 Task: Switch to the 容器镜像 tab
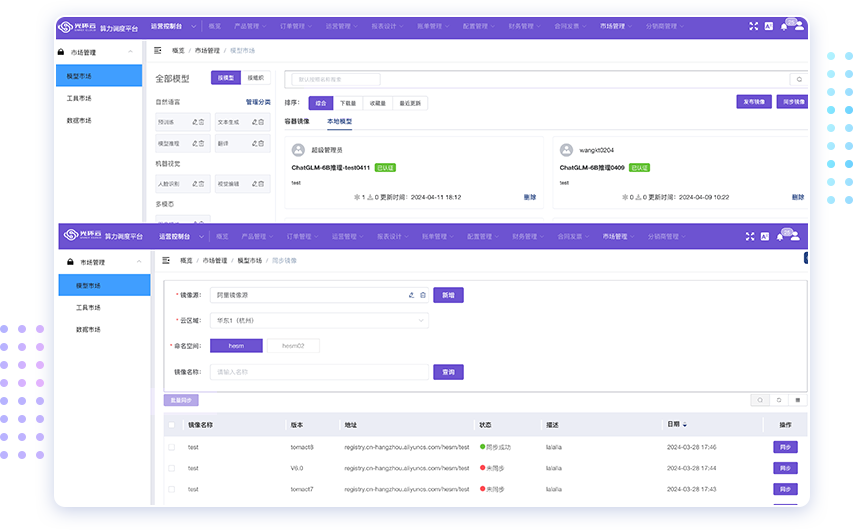coord(297,121)
